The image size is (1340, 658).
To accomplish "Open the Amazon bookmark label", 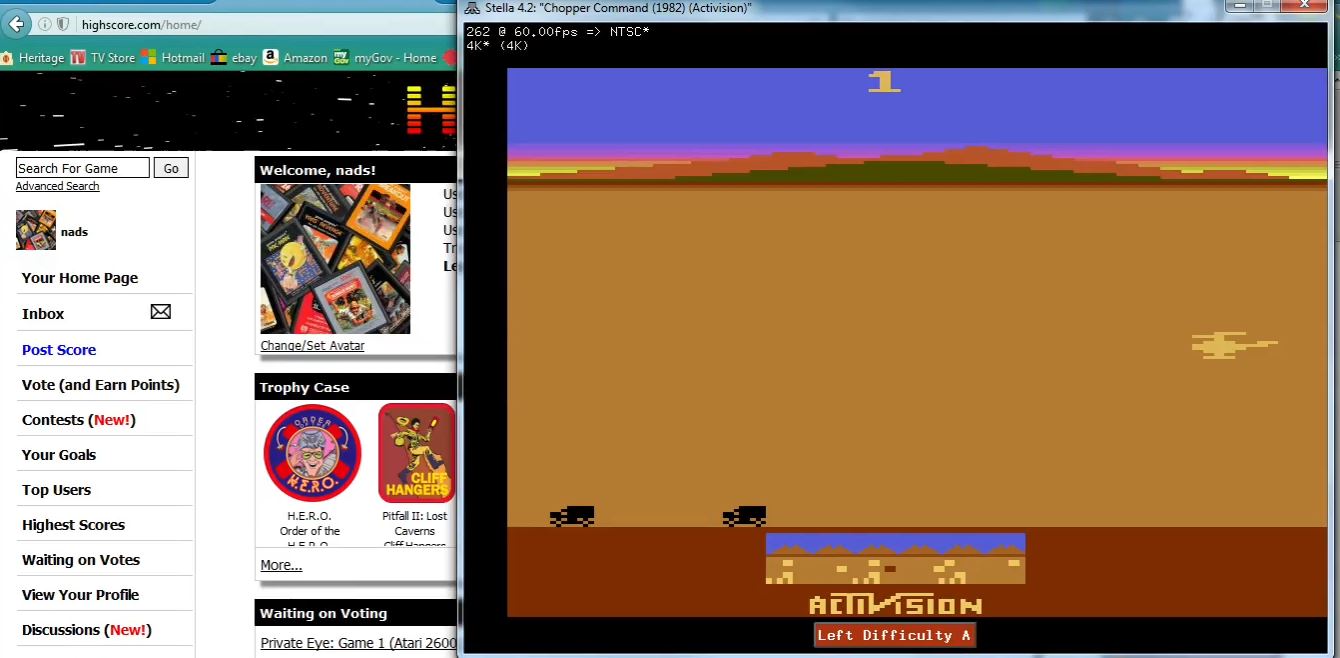I will [305, 58].
